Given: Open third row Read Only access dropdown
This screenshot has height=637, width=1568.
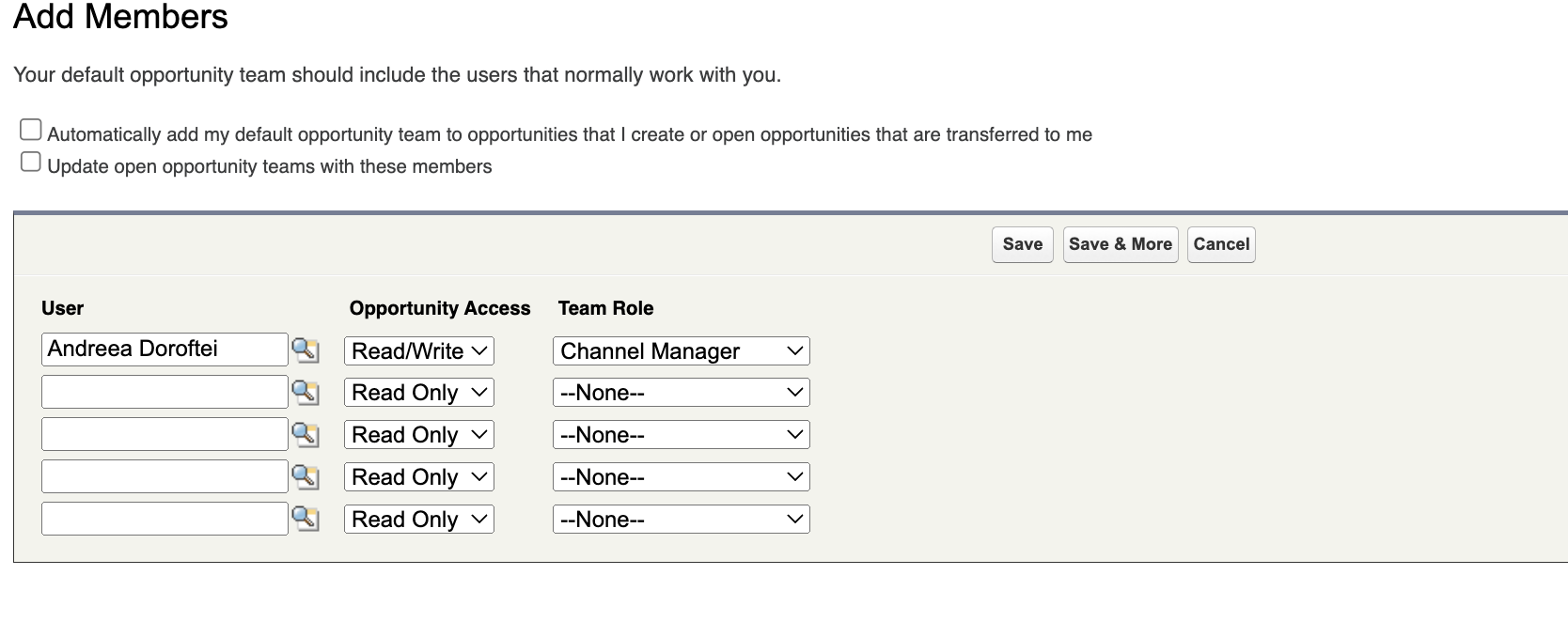Looking at the screenshot, I should coord(419,435).
